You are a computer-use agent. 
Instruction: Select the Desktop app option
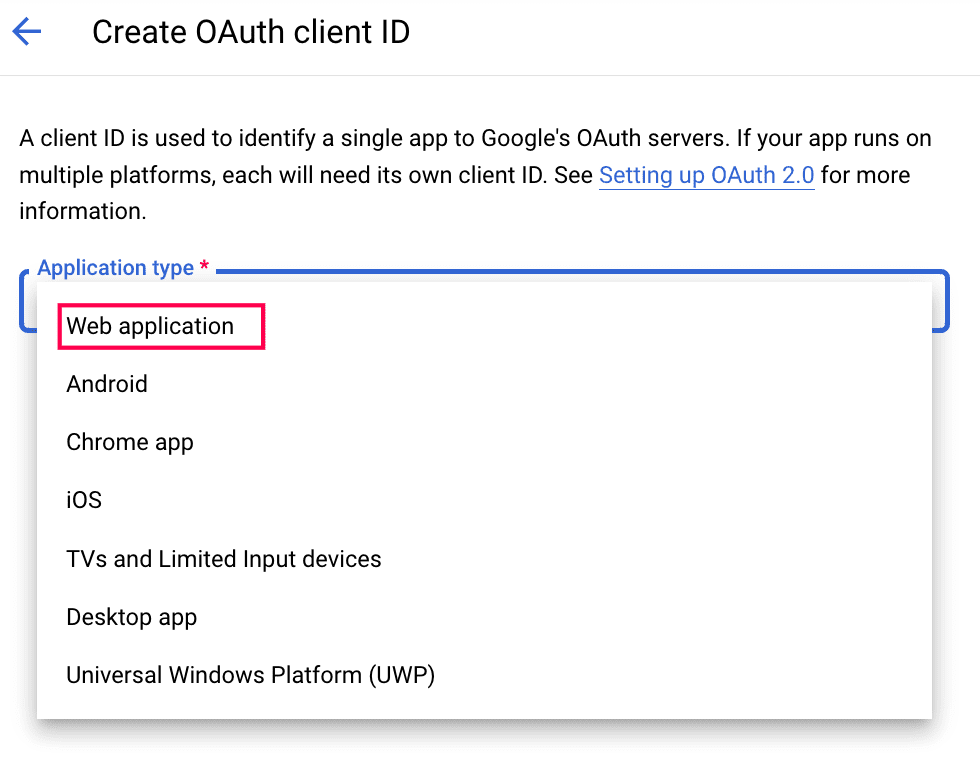(x=484, y=617)
